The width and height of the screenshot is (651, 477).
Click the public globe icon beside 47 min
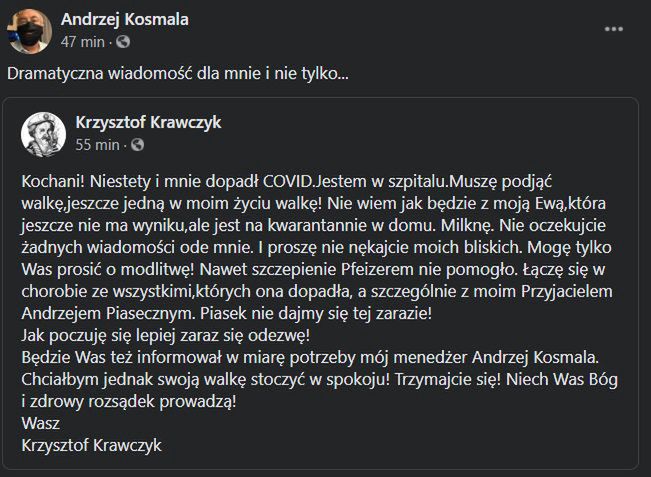[x=123, y=42]
